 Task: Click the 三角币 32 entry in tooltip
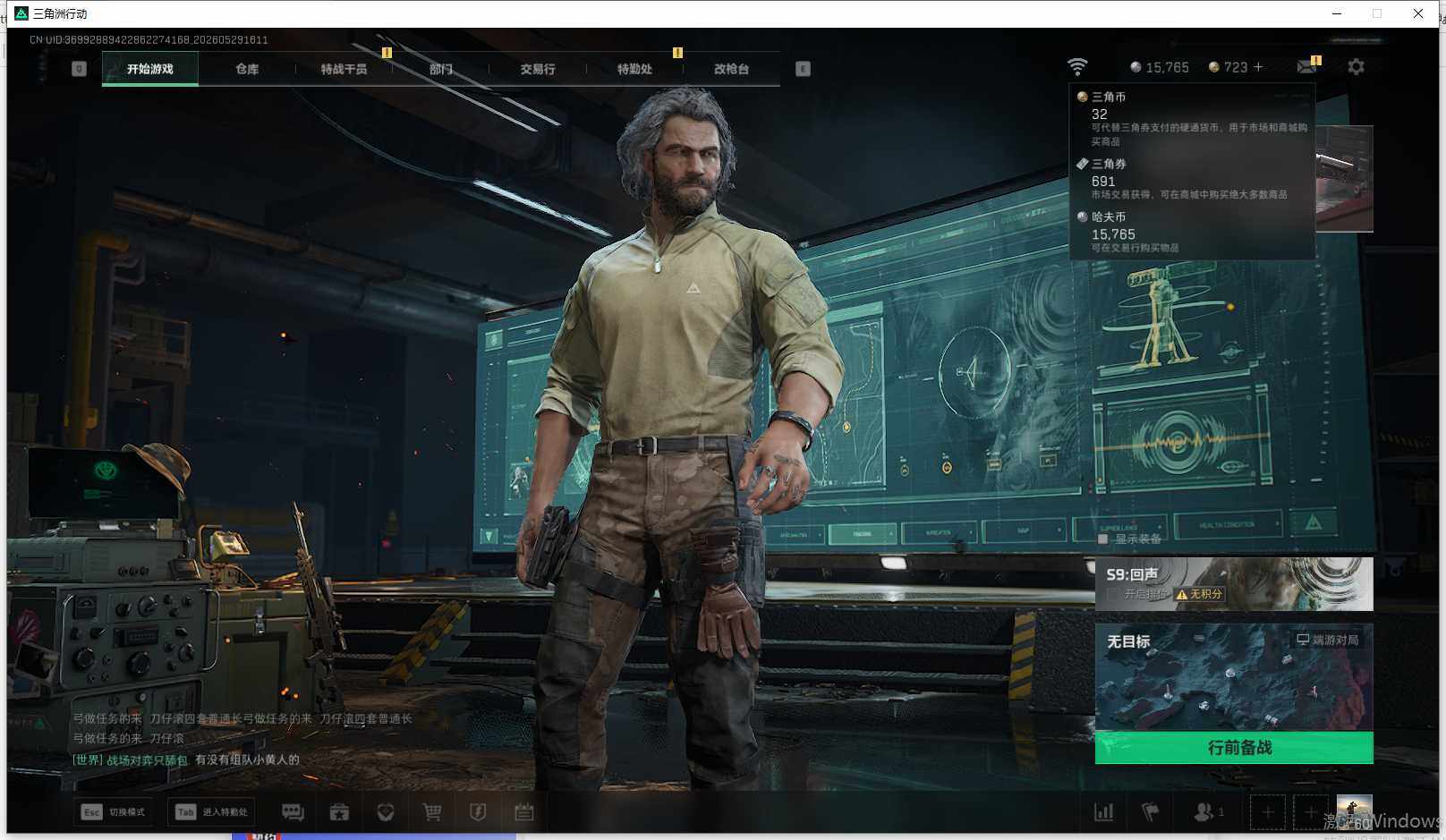1193,118
